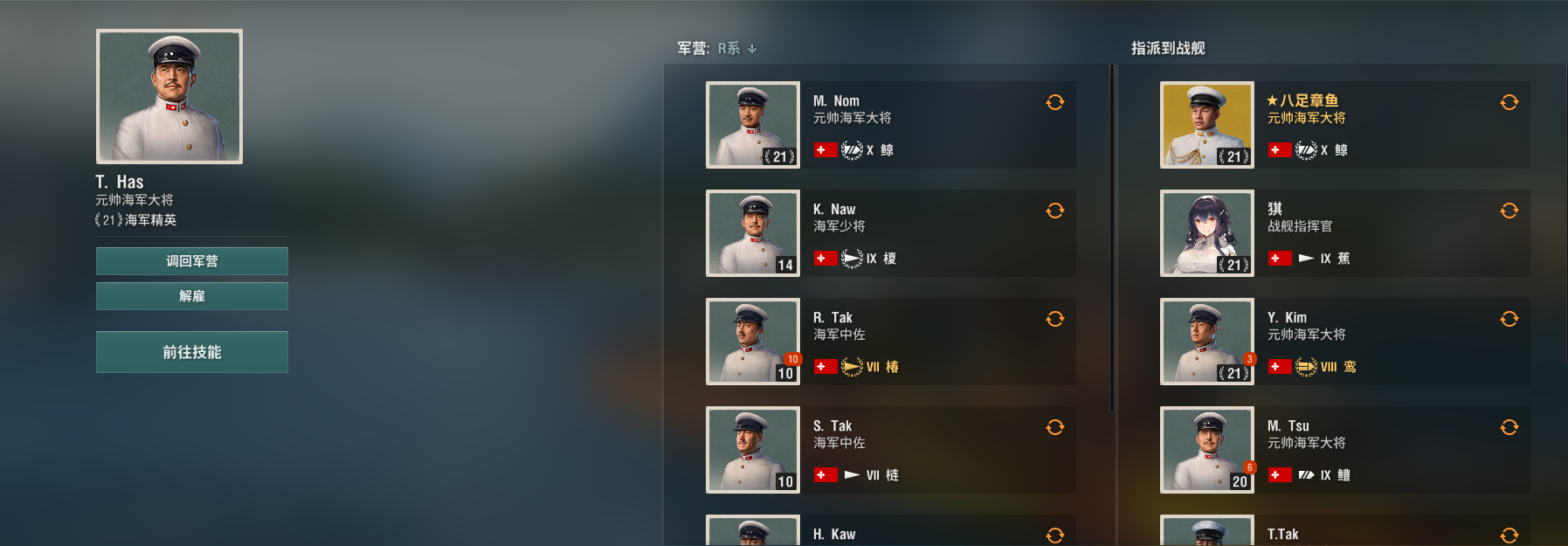This screenshot has width=1568, height=546.
Task: Select the H. Kaw commander row
Action: (891, 530)
